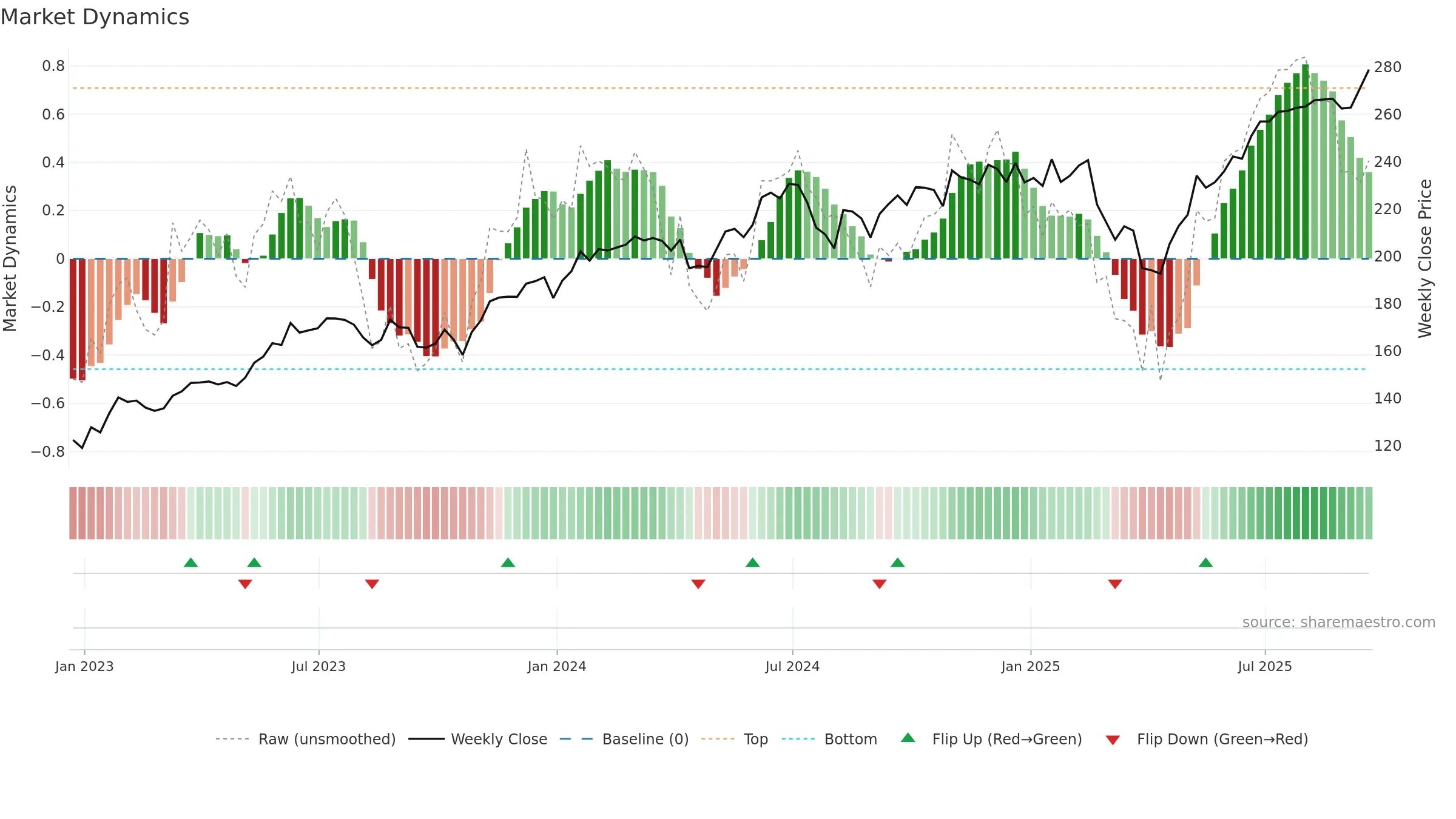The height and width of the screenshot is (819, 1456).
Task: Toggle the Flip Down (Green→Red) legend label
Action: (1222, 740)
